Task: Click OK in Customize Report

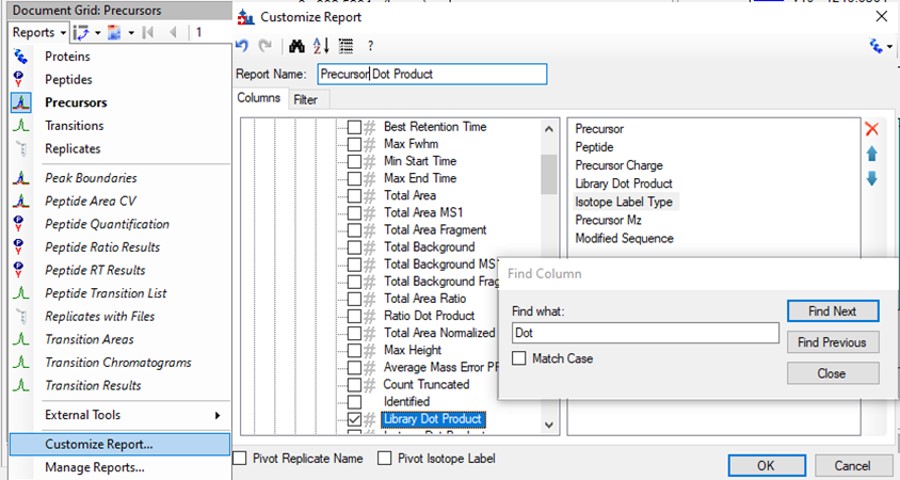Action: point(767,466)
